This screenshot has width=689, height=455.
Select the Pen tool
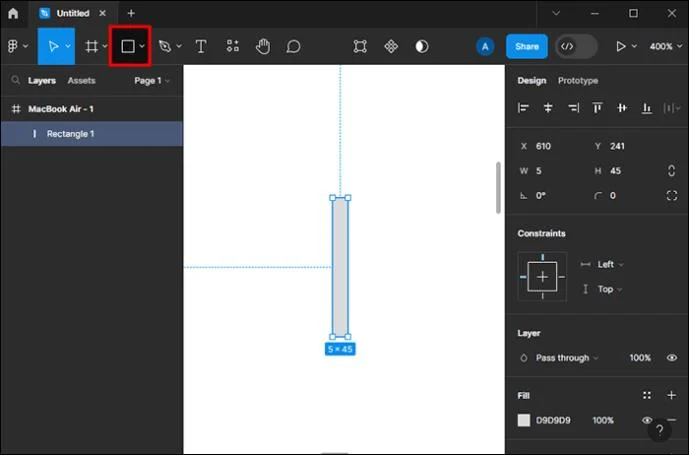[x=165, y=46]
